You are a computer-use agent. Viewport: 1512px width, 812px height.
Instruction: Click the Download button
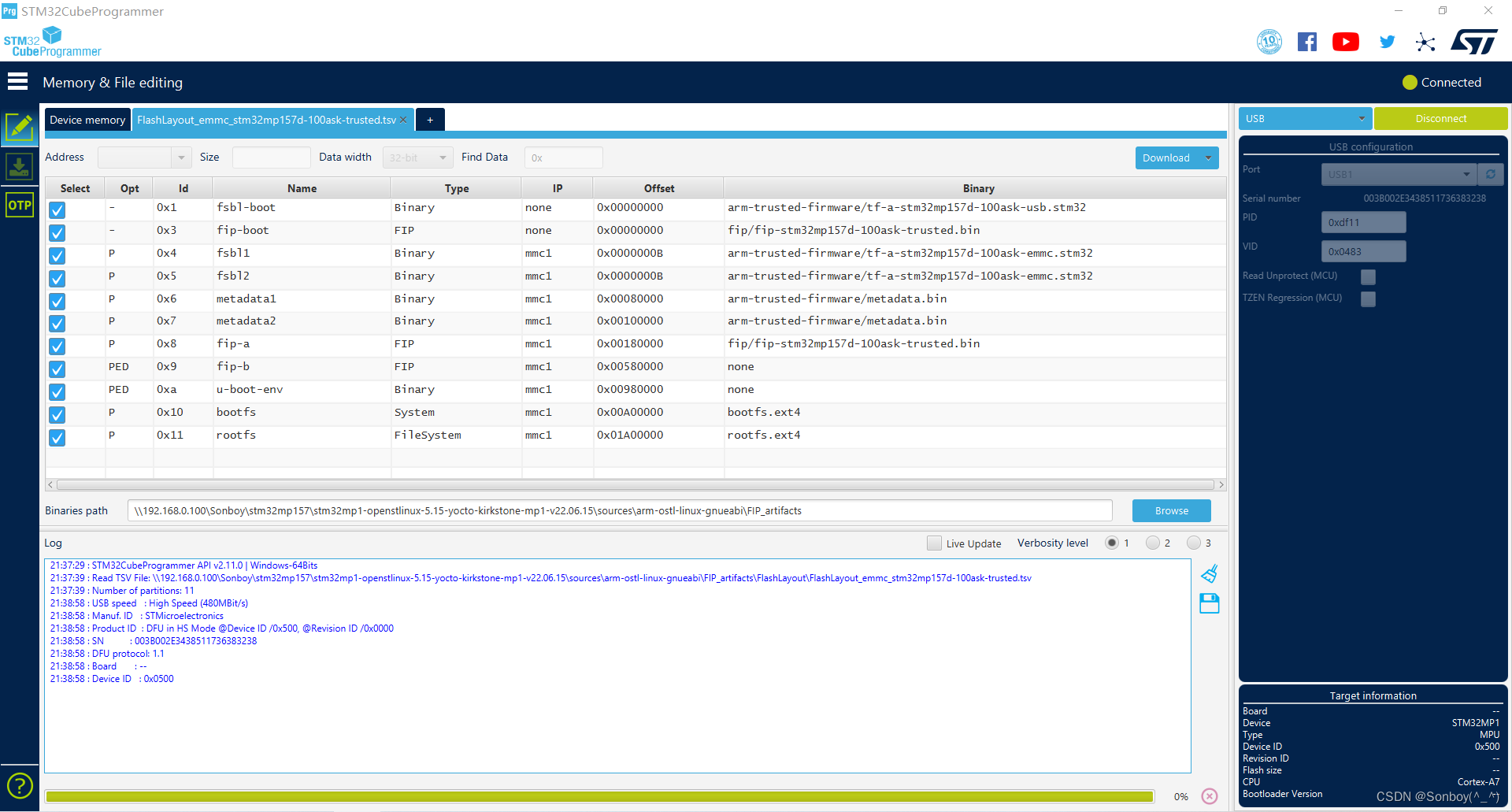click(1166, 158)
